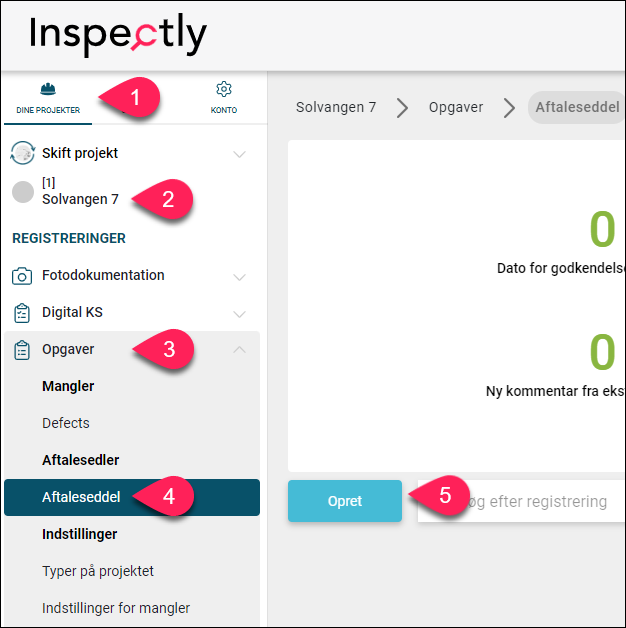Expand the Fotodokumentation section chevron
The width and height of the screenshot is (626, 628).
pyautogui.click(x=240, y=277)
